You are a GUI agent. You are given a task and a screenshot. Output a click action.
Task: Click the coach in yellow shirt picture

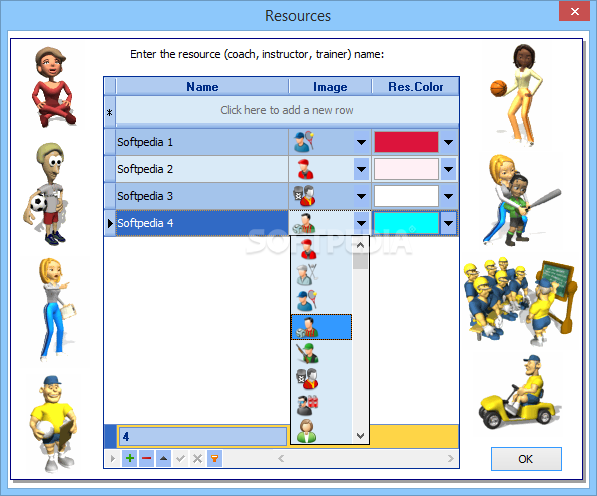(x=53, y=424)
